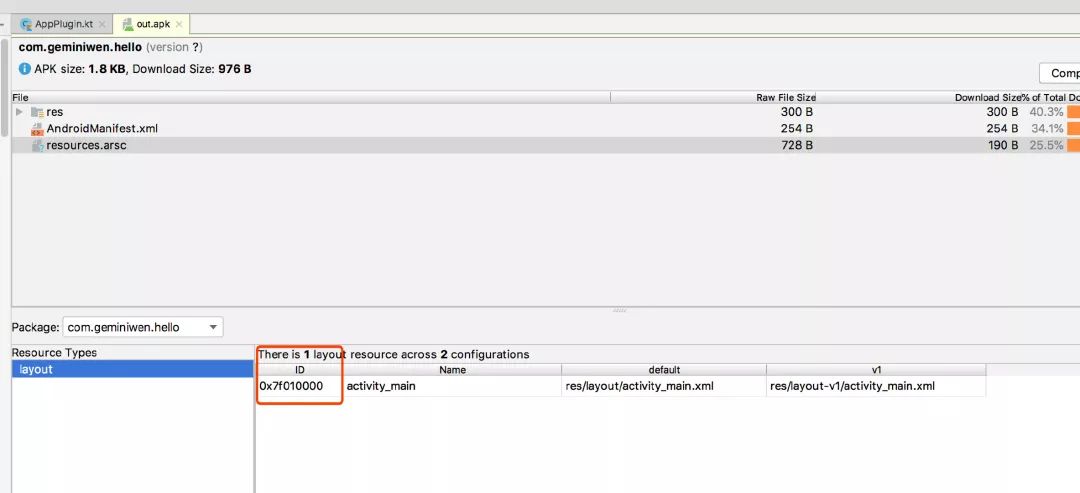Click the Kotlin file icon on AppPlugin.kt tab
The height and width of the screenshot is (493, 1080).
tap(26, 25)
